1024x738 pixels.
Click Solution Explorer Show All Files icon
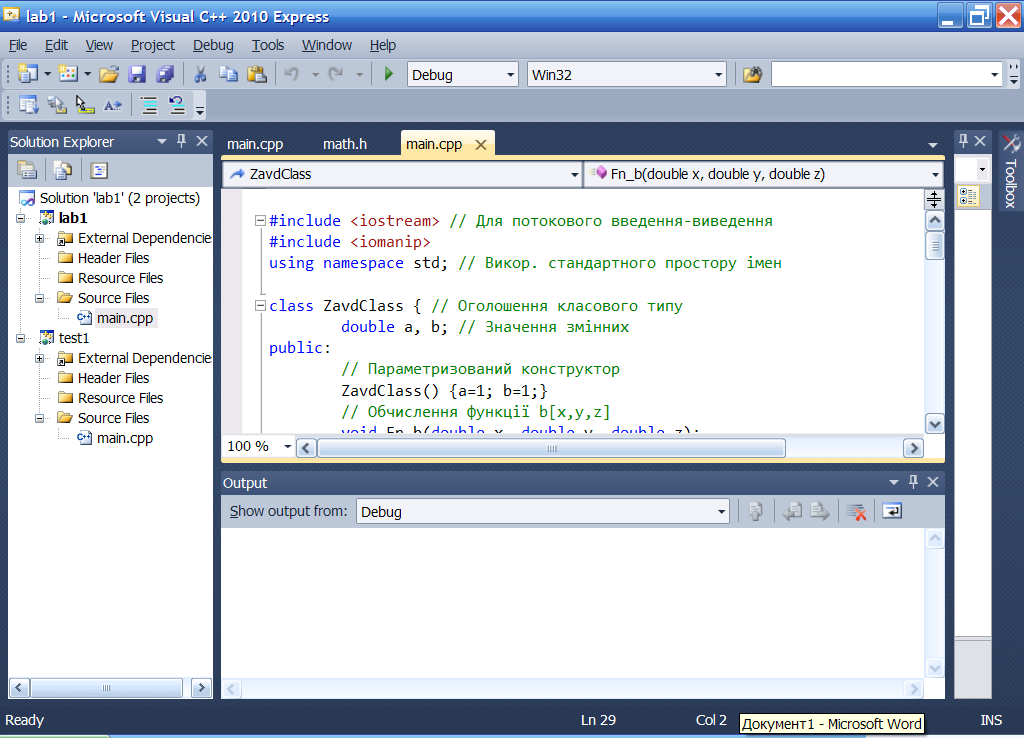(62, 170)
